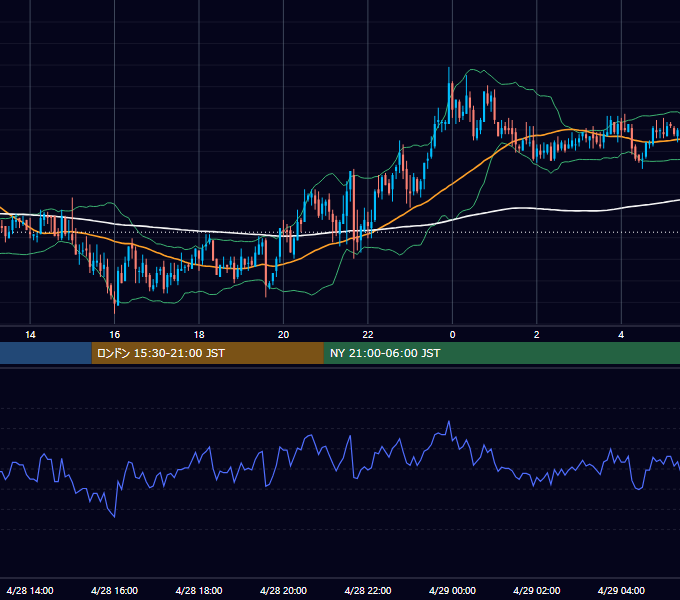Click the 4/29 04:00 date label
The height and width of the screenshot is (600, 680).
pos(621,590)
